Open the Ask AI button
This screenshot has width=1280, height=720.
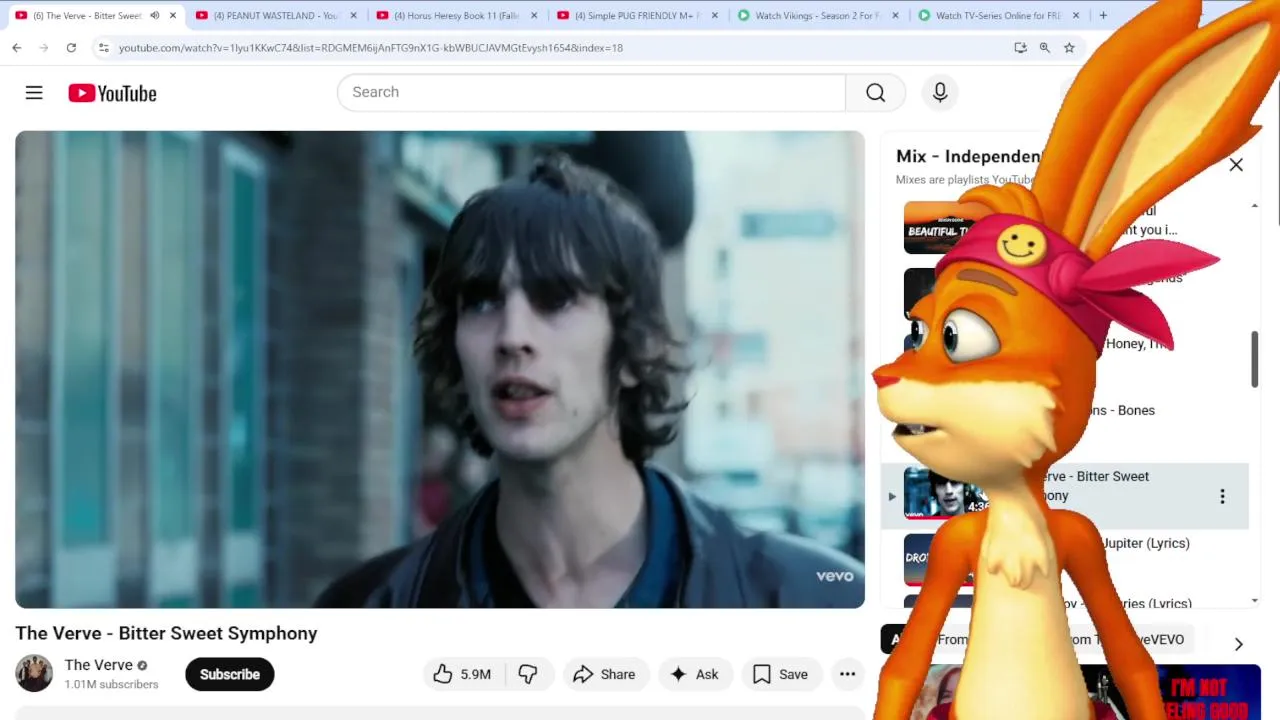(x=694, y=674)
